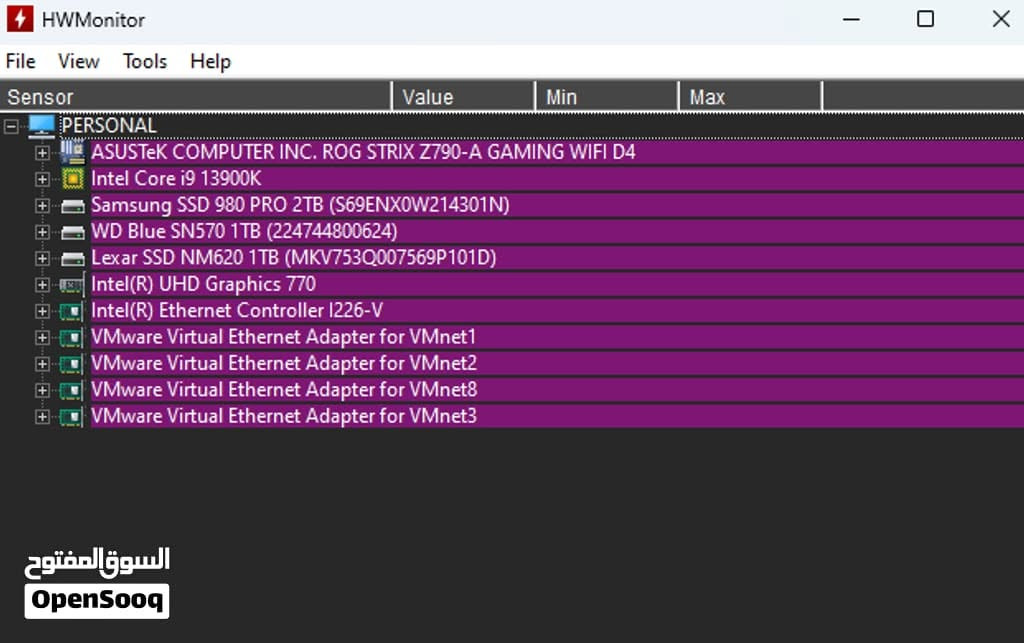The width and height of the screenshot is (1024, 643).
Task: Select the PERSONAL row label
Action: click(x=108, y=125)
